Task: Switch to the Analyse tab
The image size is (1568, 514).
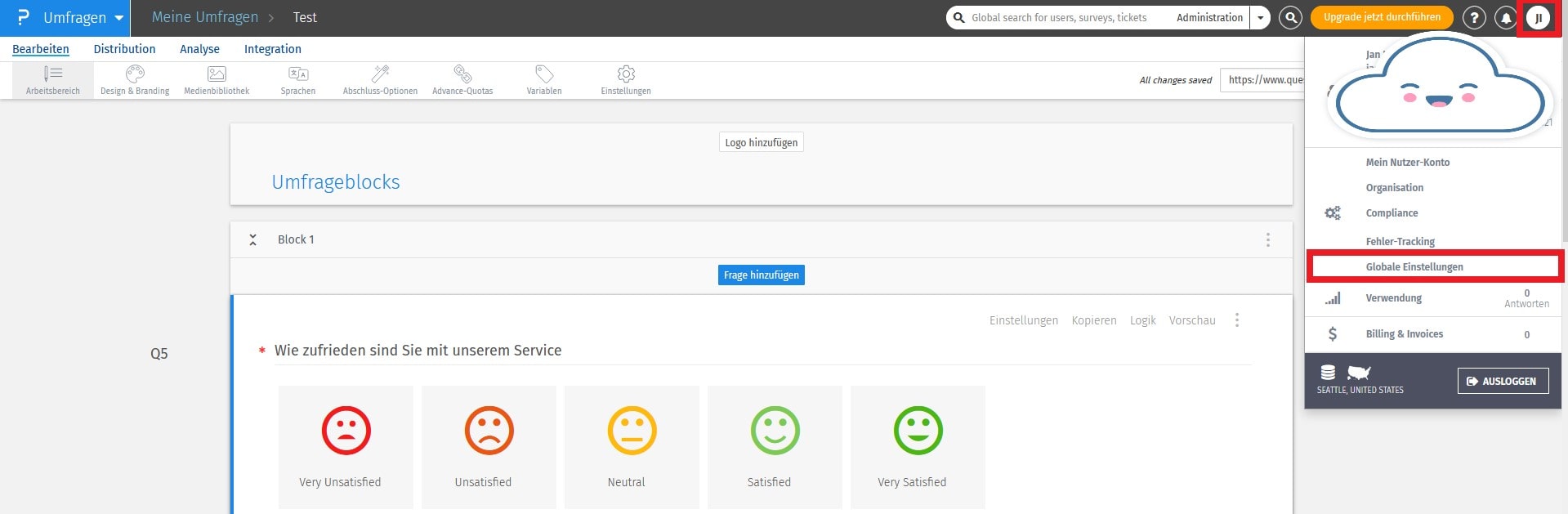Action: coord(199,49)
